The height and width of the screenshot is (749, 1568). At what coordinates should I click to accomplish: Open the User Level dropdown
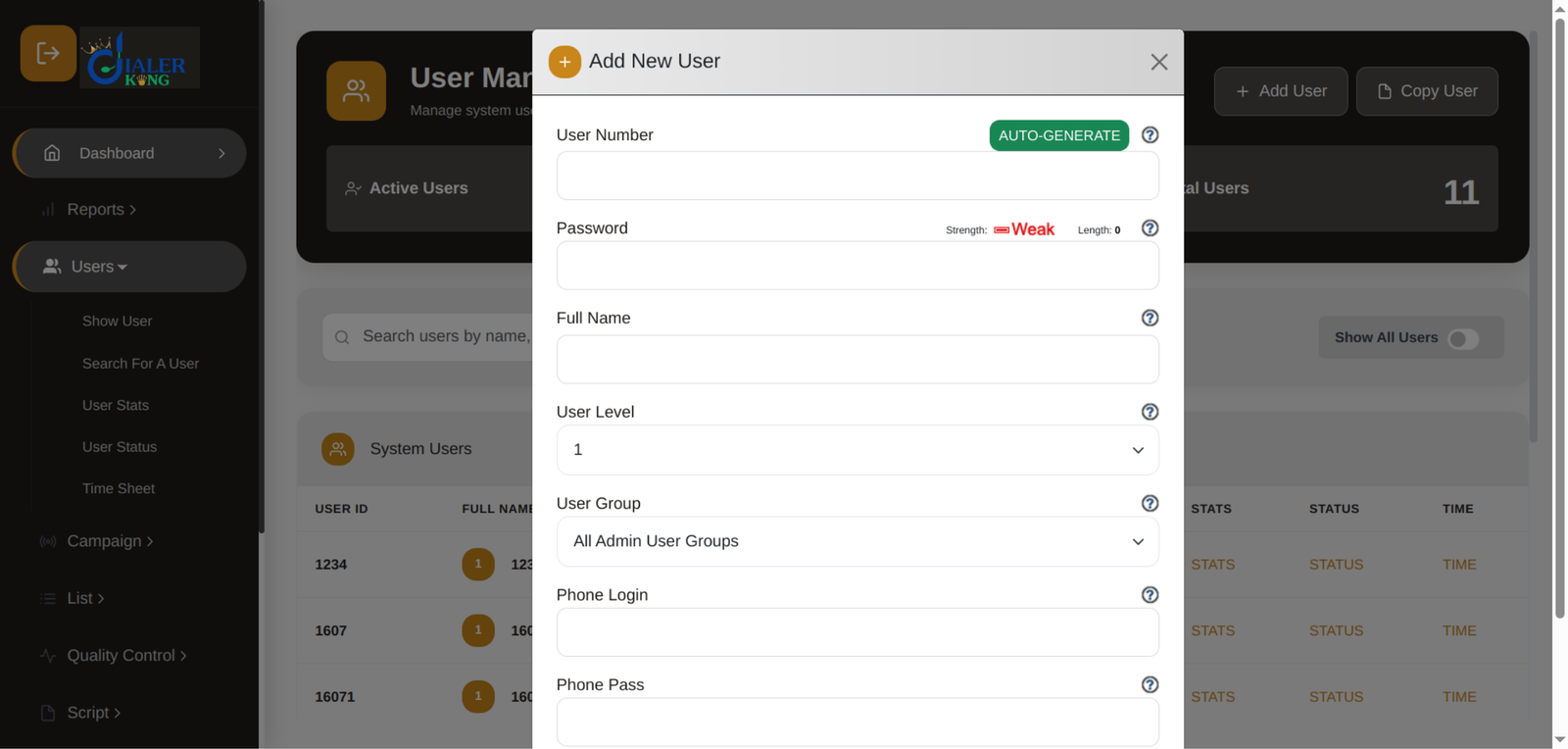857,450
